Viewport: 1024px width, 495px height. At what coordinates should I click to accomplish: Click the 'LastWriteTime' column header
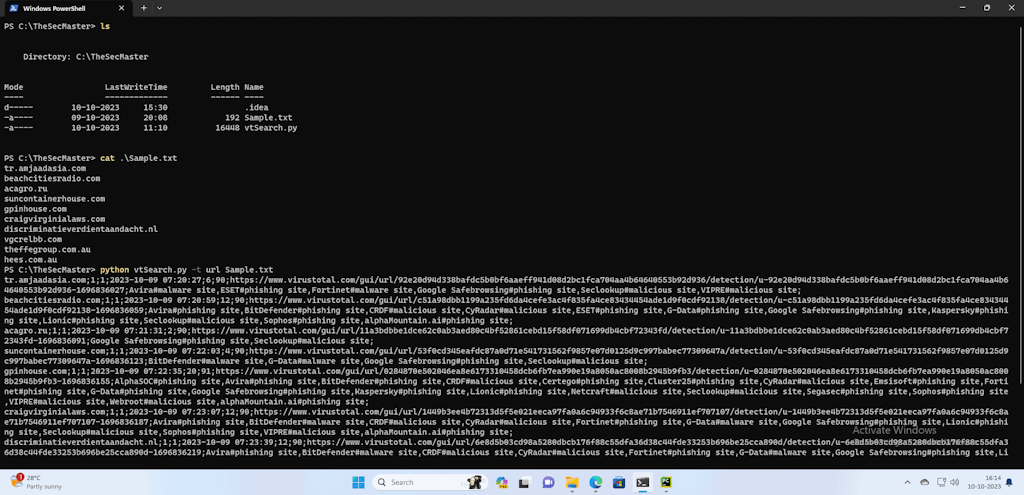pos(136,87)
